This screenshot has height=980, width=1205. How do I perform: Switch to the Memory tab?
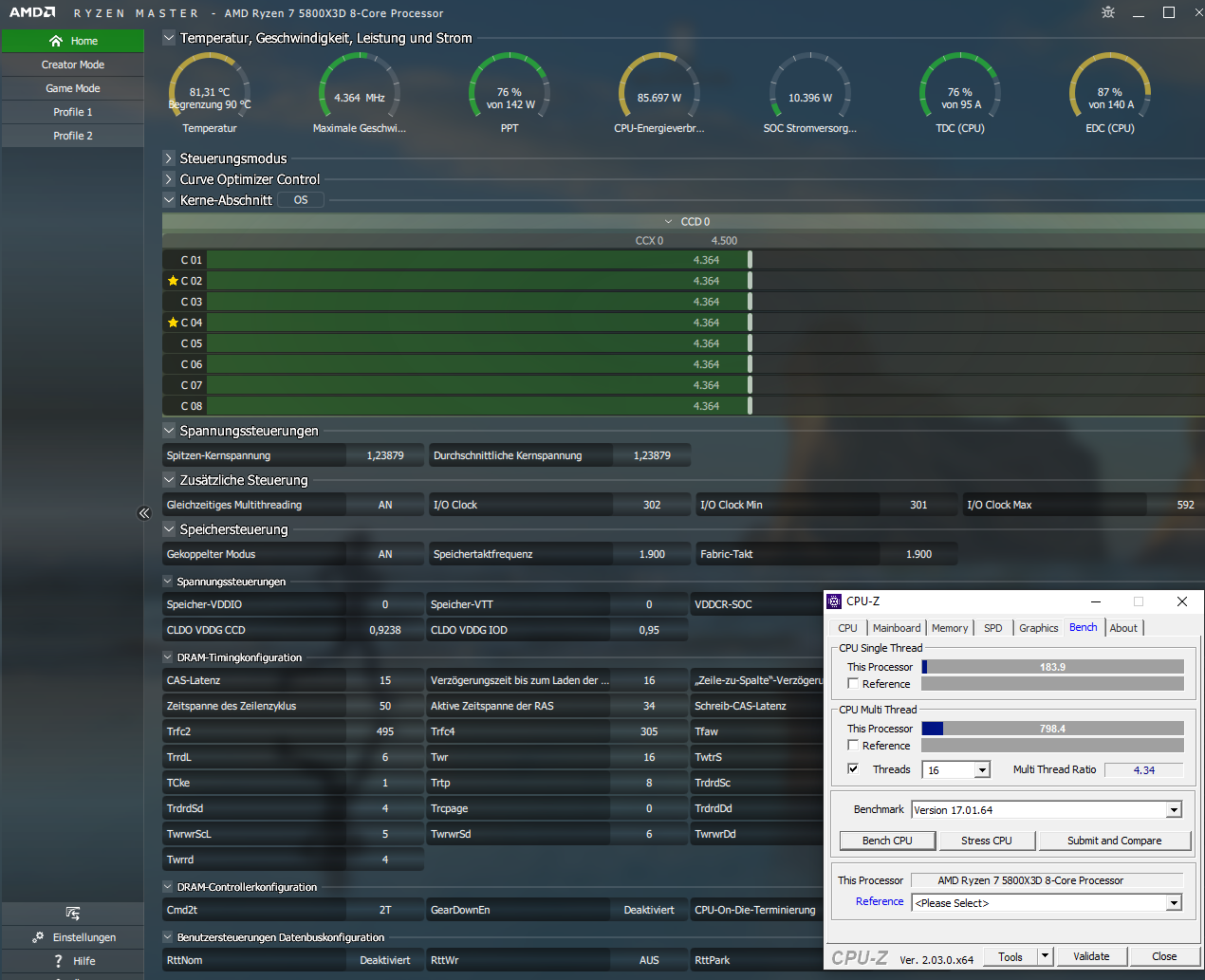pos(950,628)
